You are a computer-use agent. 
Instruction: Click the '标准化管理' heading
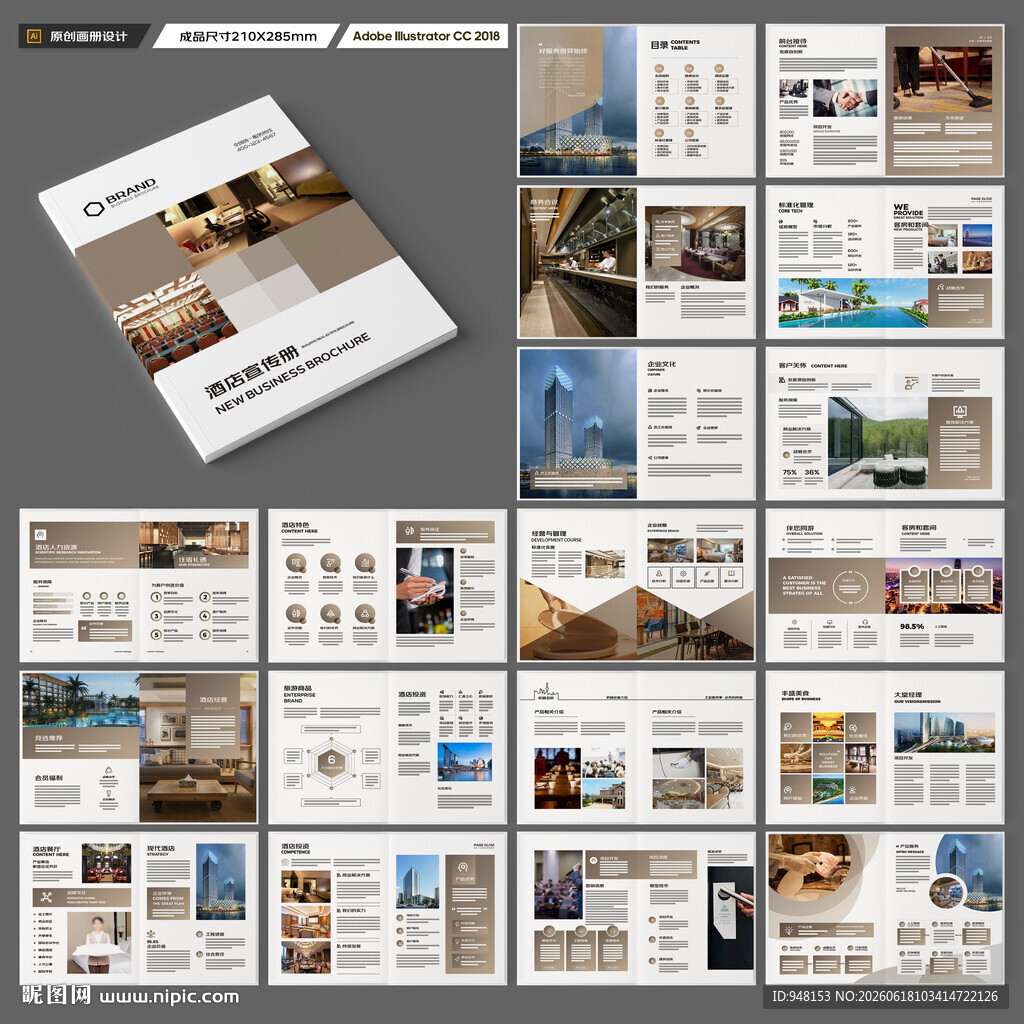tap(795, 204)
